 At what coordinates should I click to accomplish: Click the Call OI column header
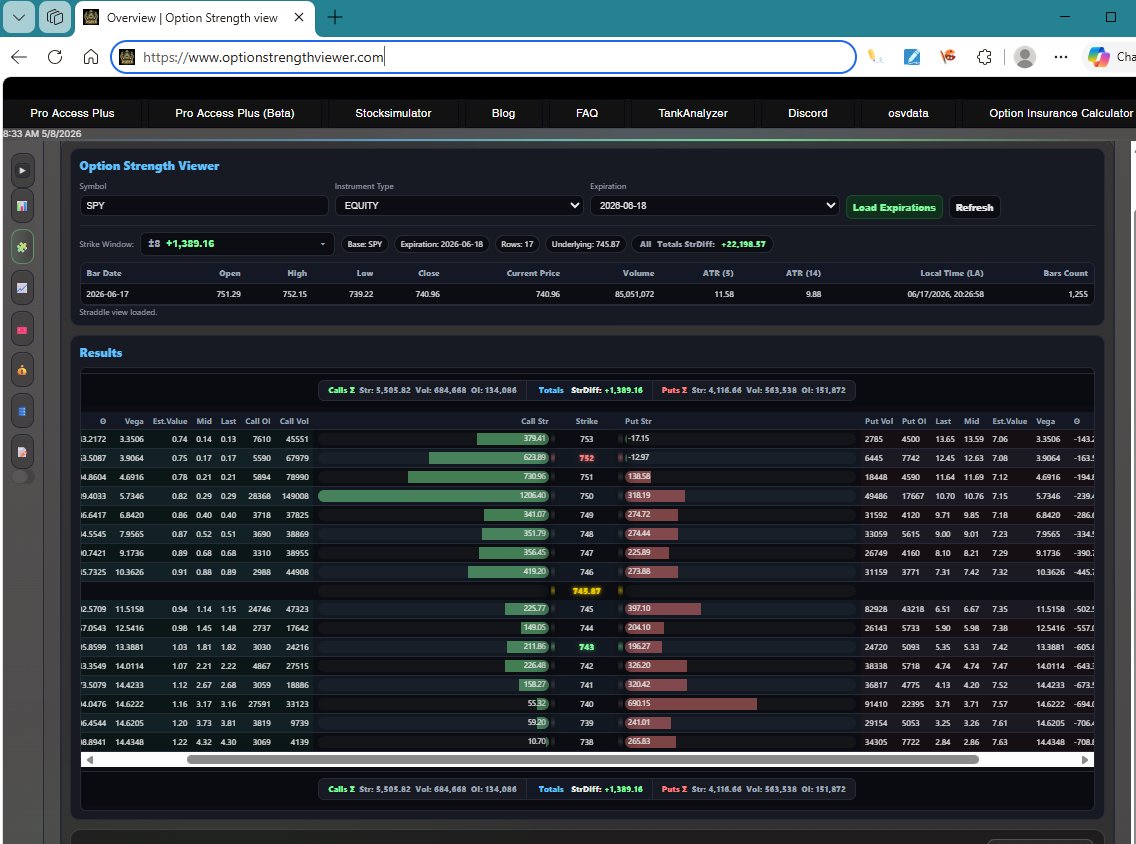click(257, 421)
